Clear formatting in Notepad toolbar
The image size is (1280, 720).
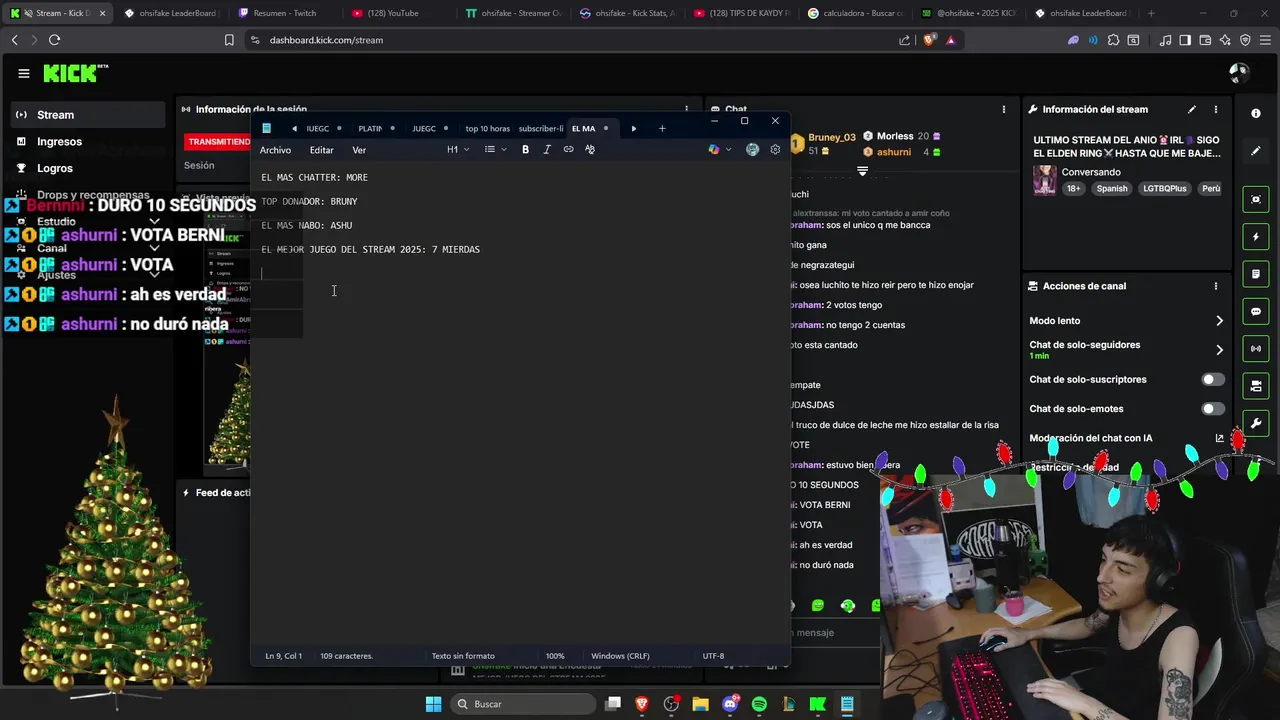[590, 150]
